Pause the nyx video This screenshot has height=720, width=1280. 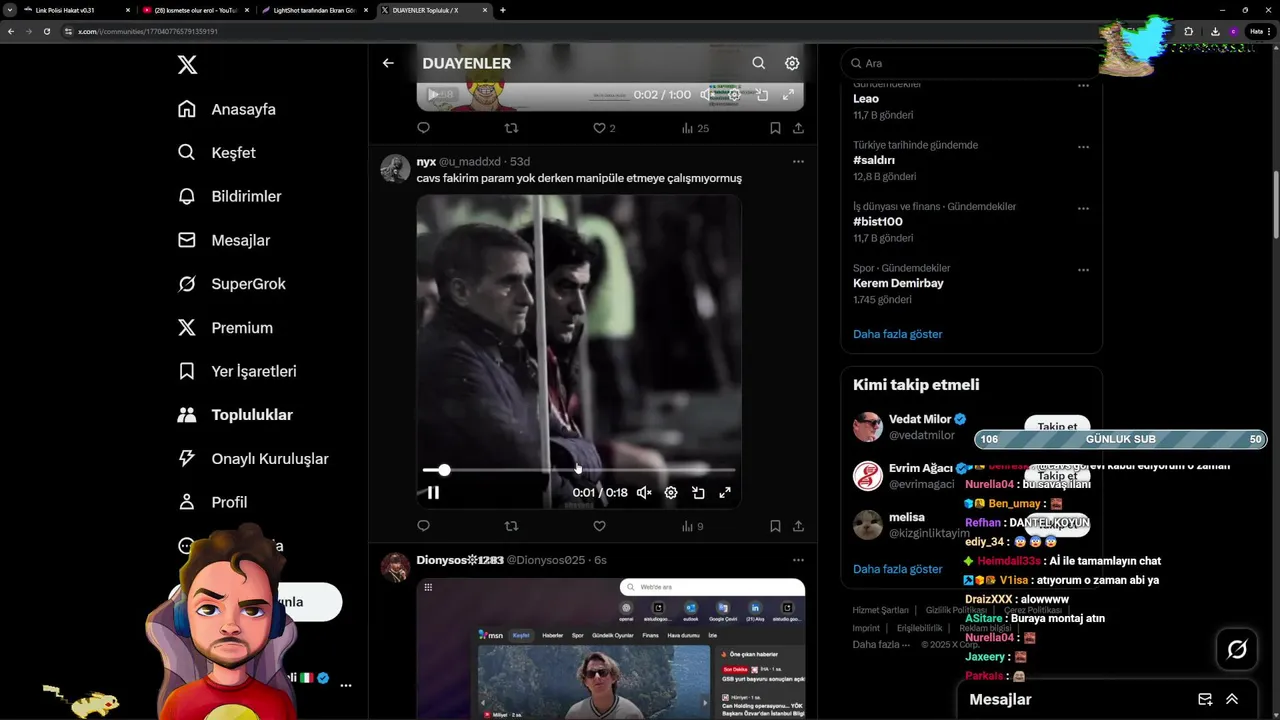433,492
